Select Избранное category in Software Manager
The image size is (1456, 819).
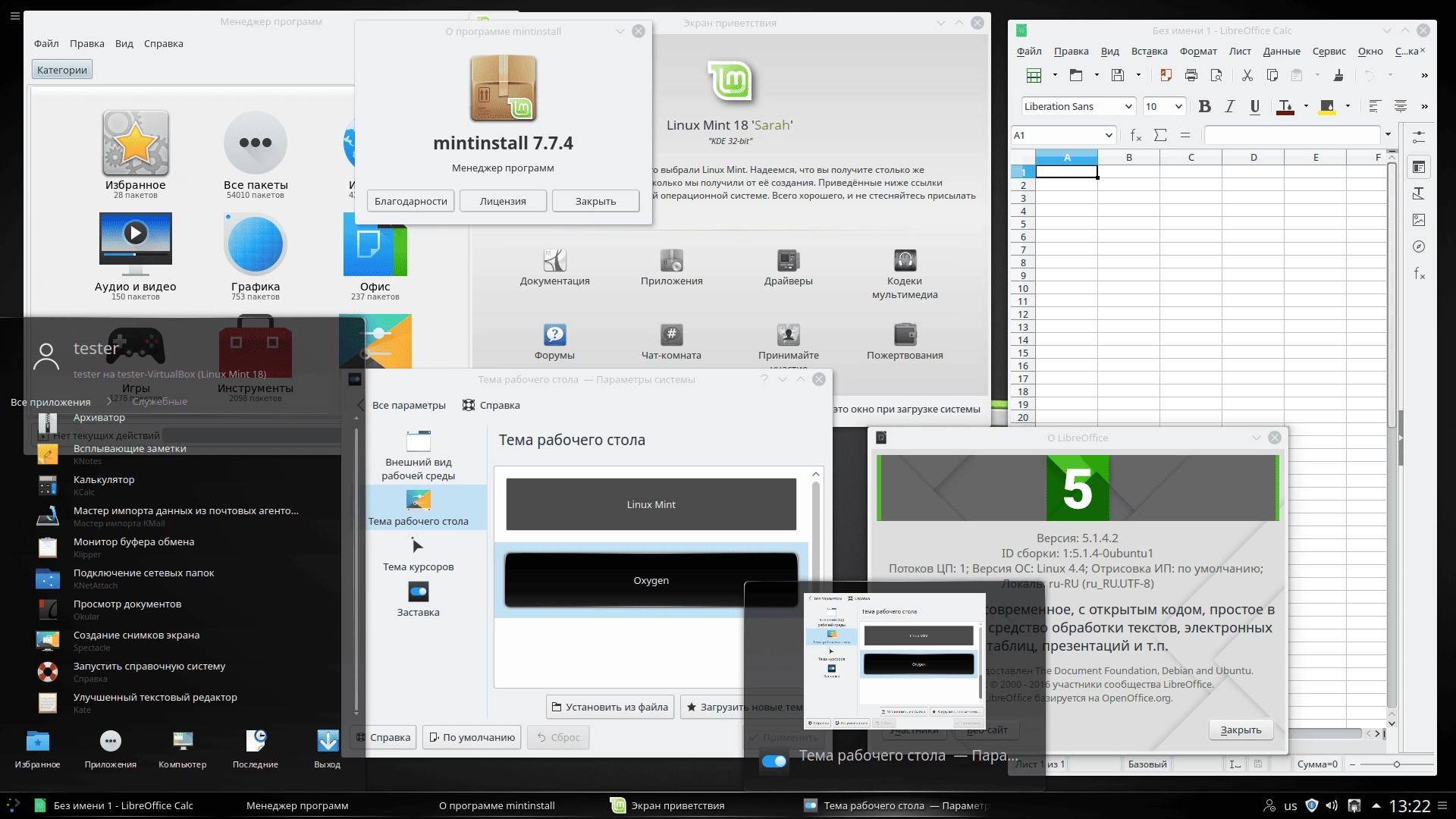135,155
